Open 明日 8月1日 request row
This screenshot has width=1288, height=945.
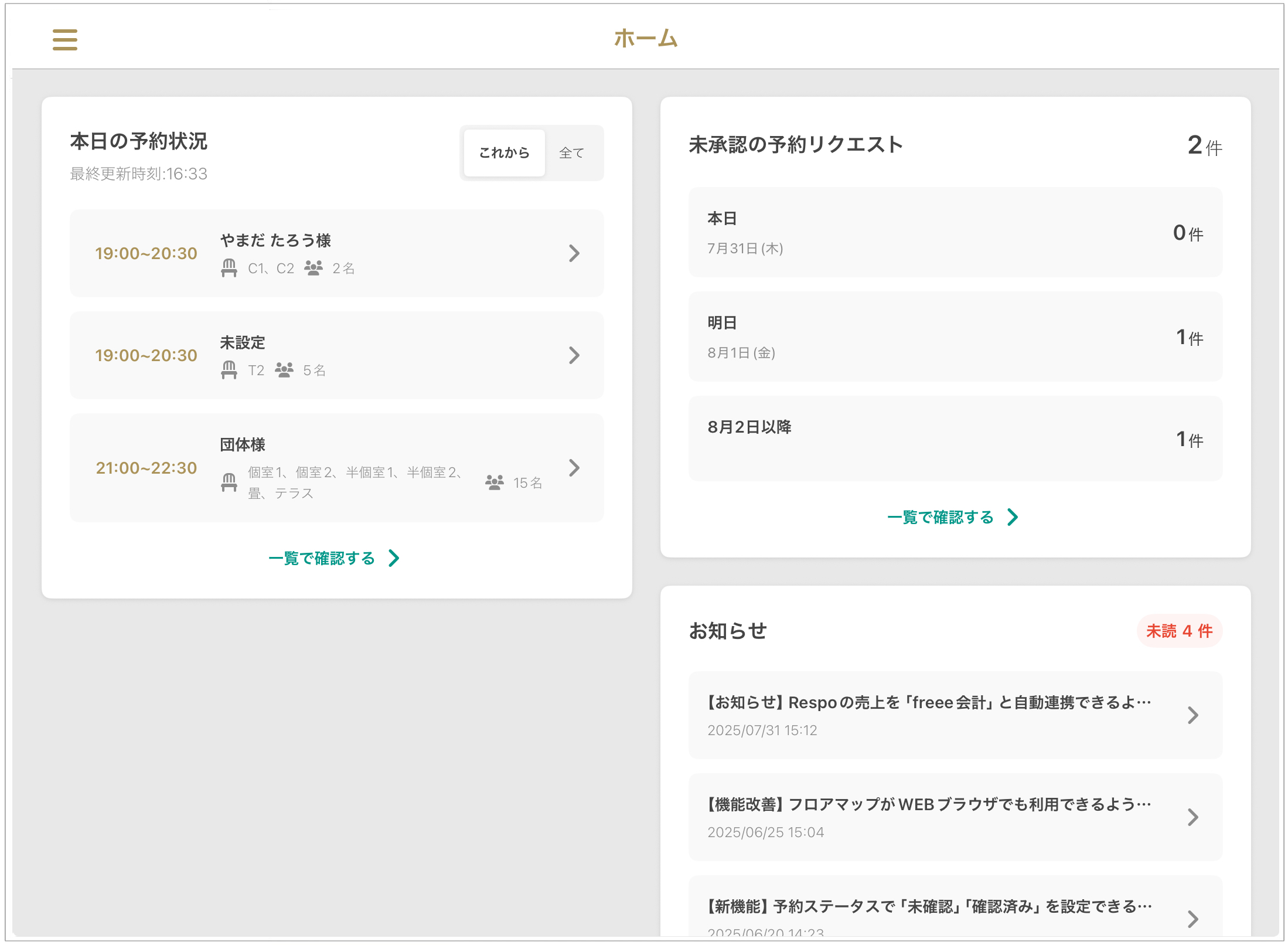(x=955, y=337)
